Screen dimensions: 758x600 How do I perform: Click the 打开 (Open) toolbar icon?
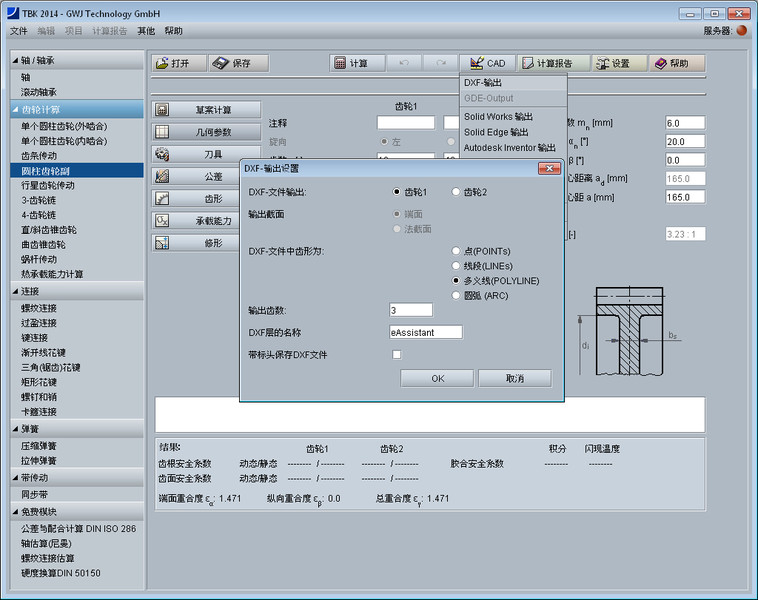[x=162, y=63]
